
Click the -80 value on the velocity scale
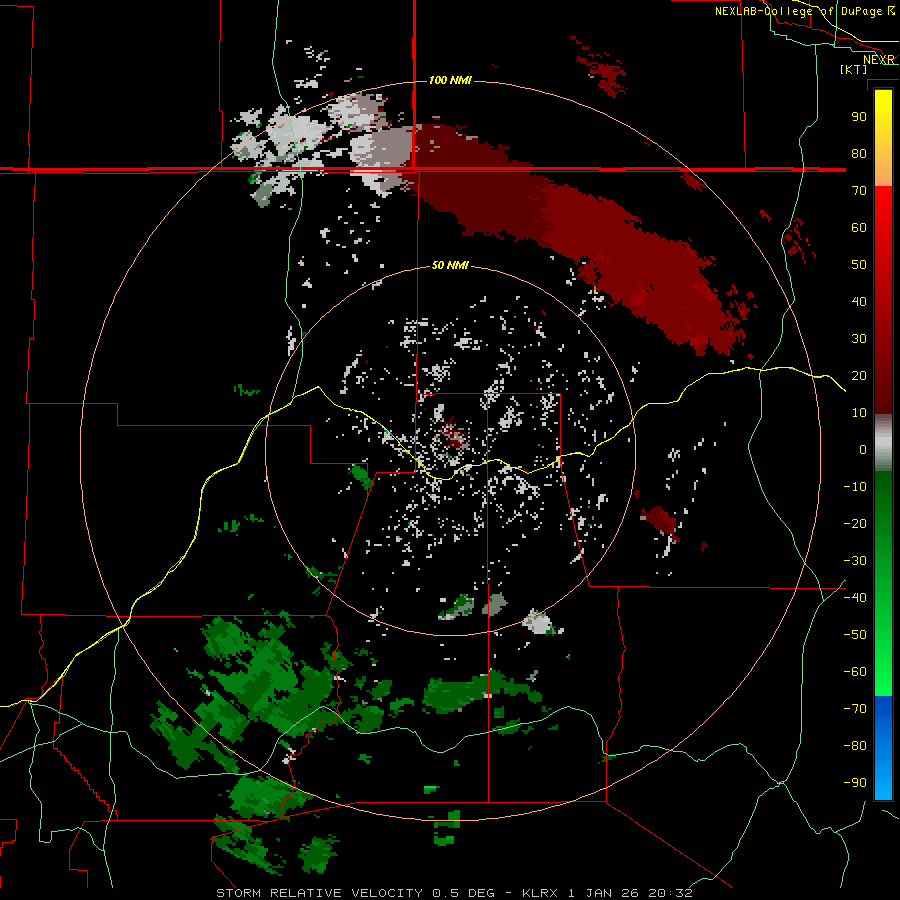[855, 746]
